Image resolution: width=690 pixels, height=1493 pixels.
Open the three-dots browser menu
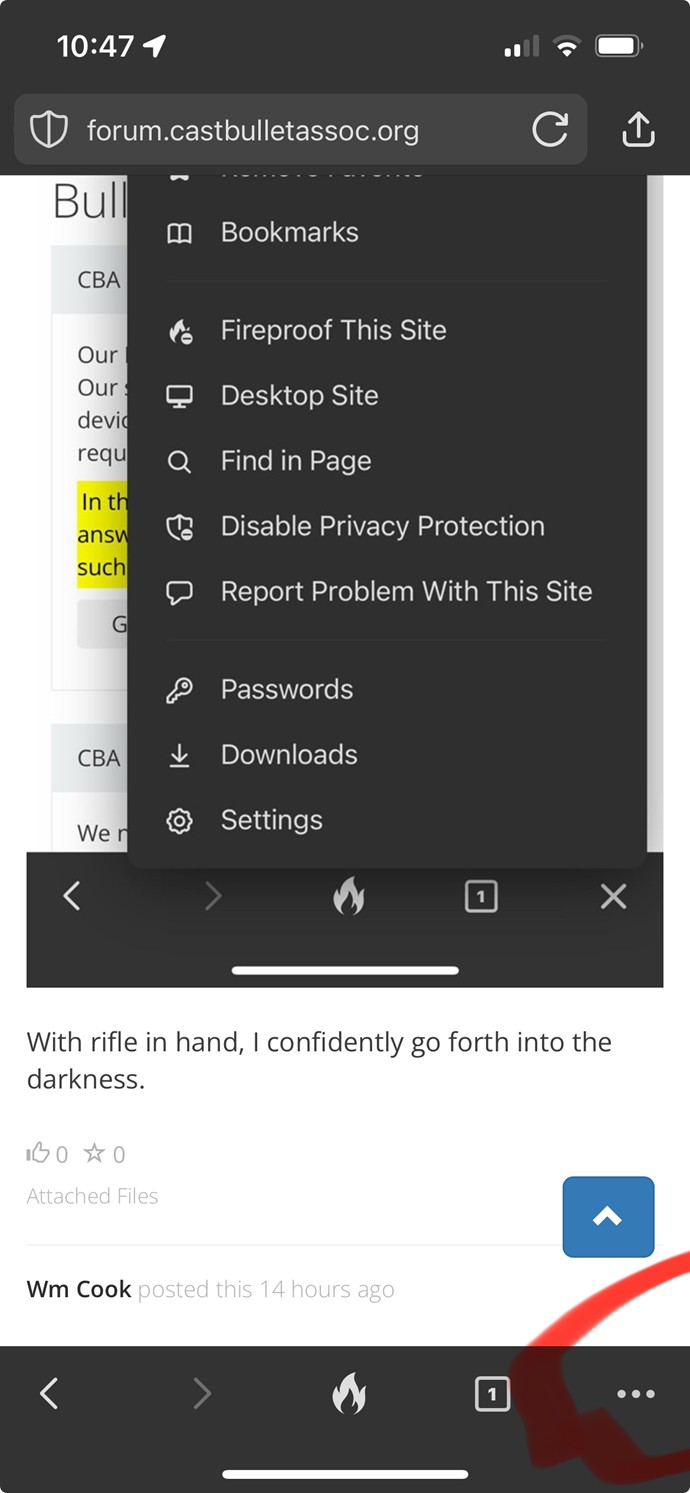pyautogui.click(x=636, y=1394)
